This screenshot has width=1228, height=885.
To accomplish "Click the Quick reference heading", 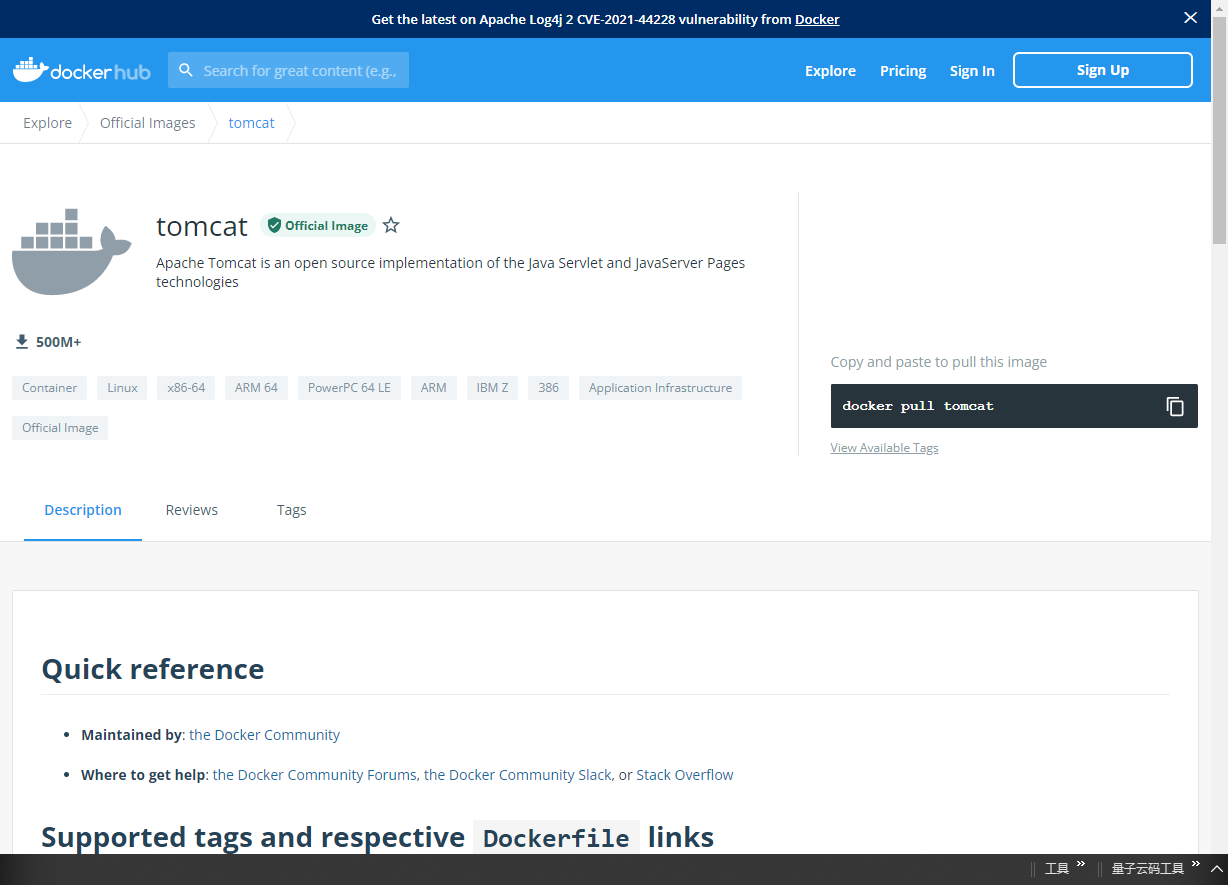I will [153, 669].
